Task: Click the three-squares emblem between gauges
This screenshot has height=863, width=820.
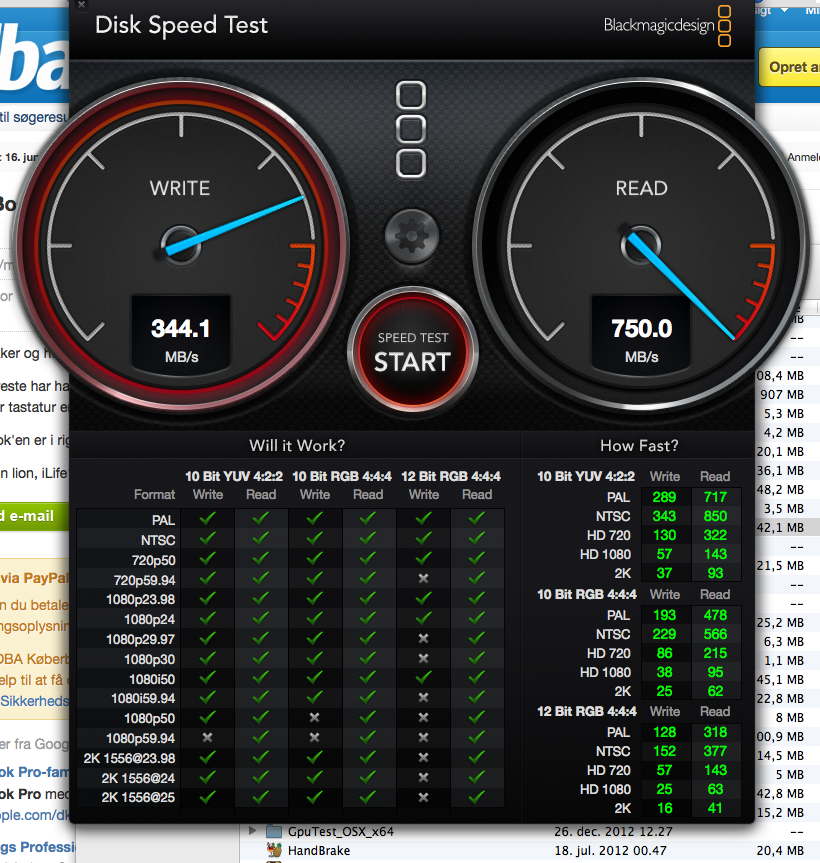Action: [x=411, y=129]
